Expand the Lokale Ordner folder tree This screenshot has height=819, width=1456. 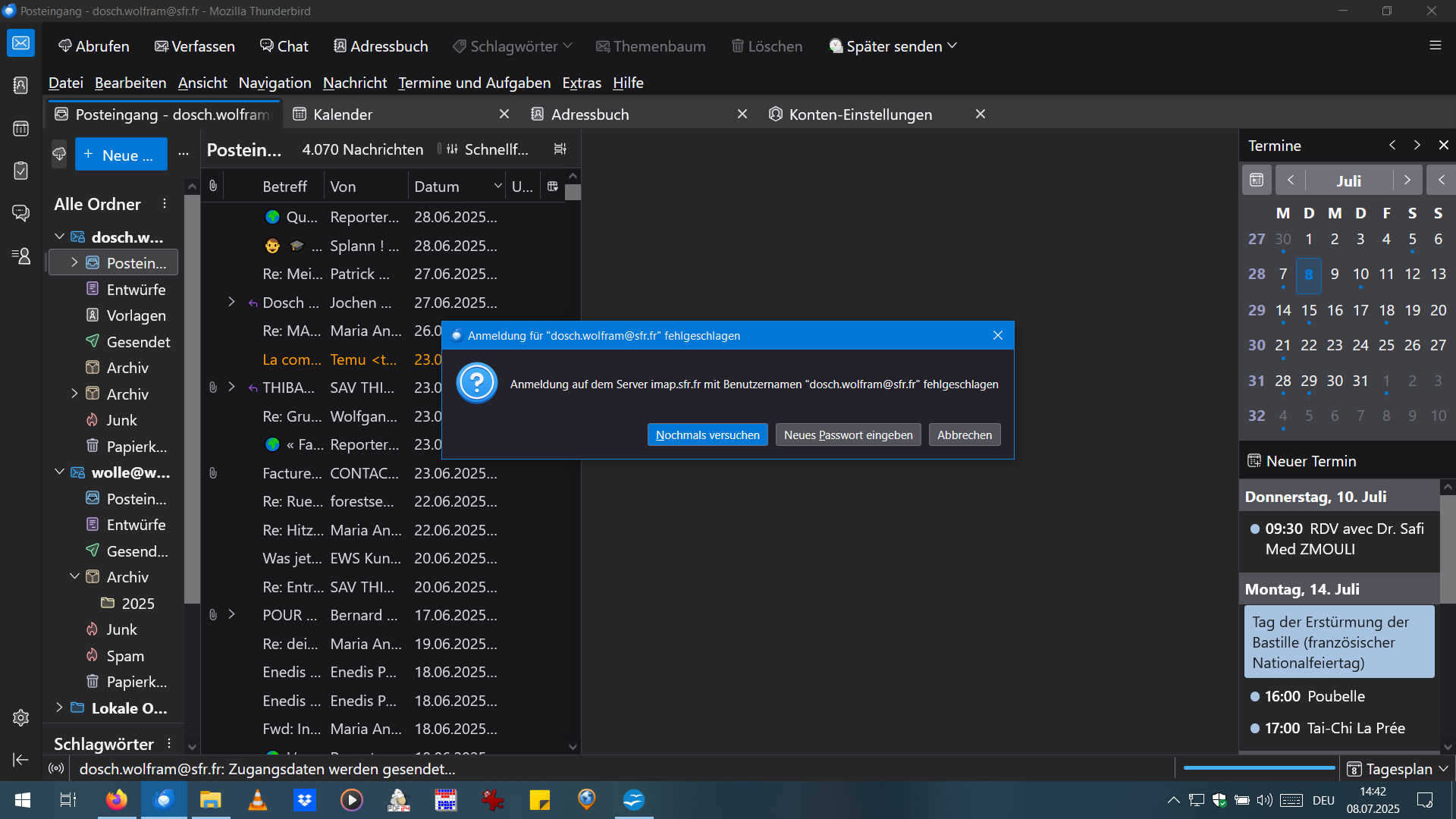tap(59, 708)
